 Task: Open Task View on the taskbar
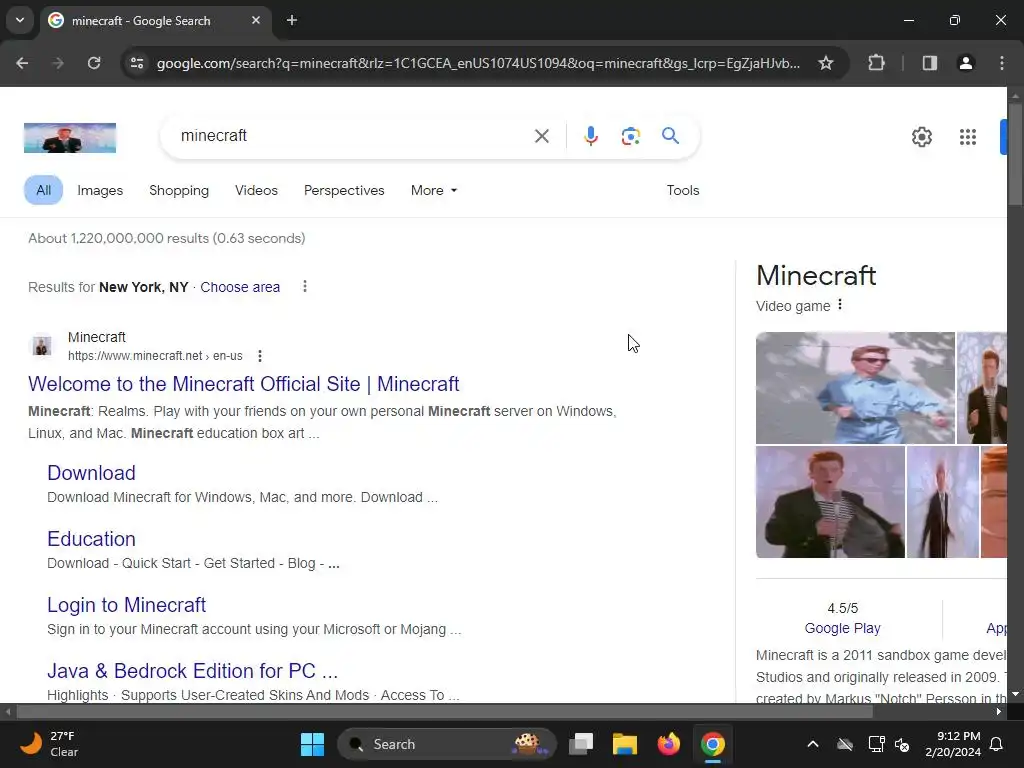click(x=581, y=744)
